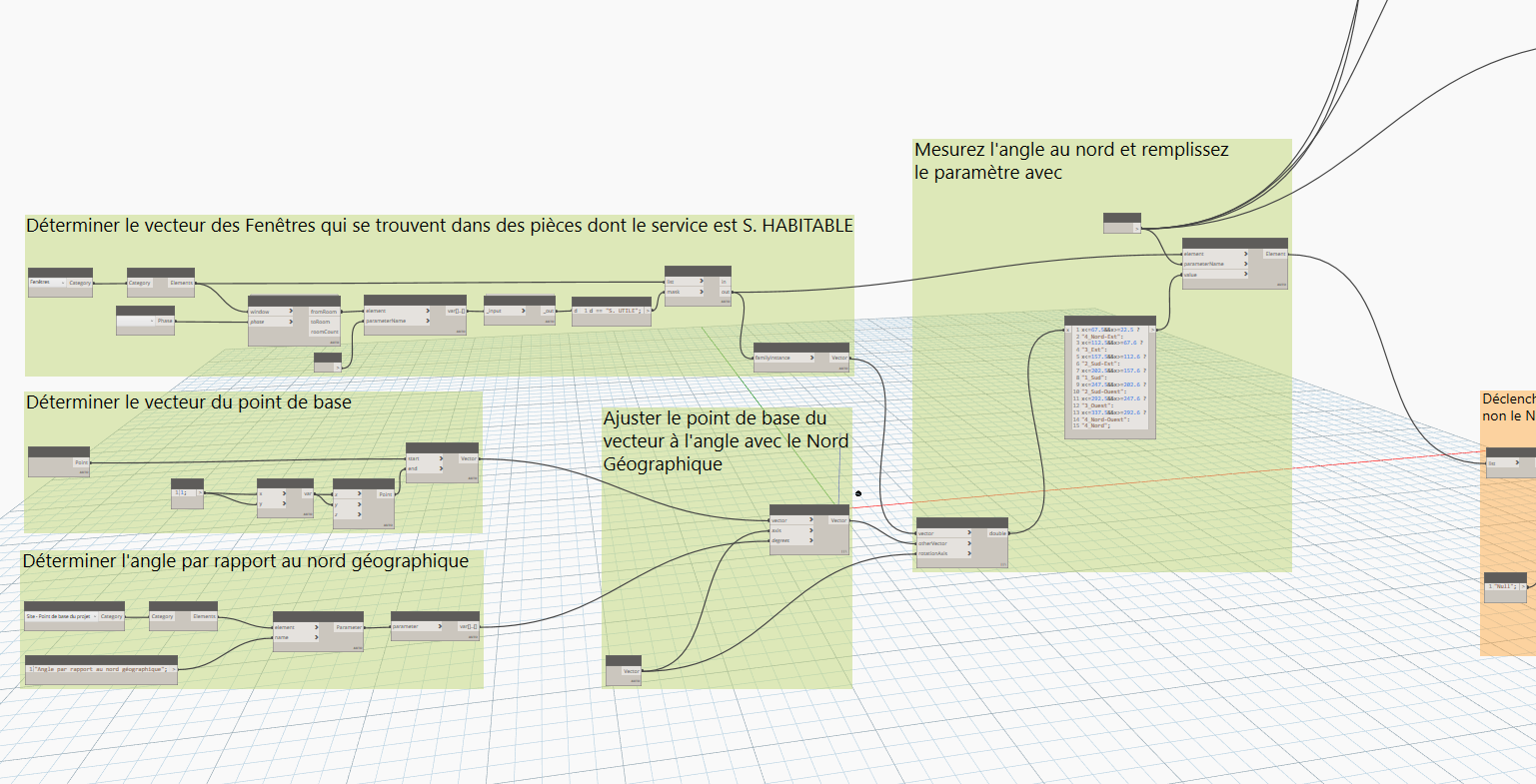Click the 'axis' input port
The width and height of the screenshot is (1536, 784).
(x=789, y=530)
